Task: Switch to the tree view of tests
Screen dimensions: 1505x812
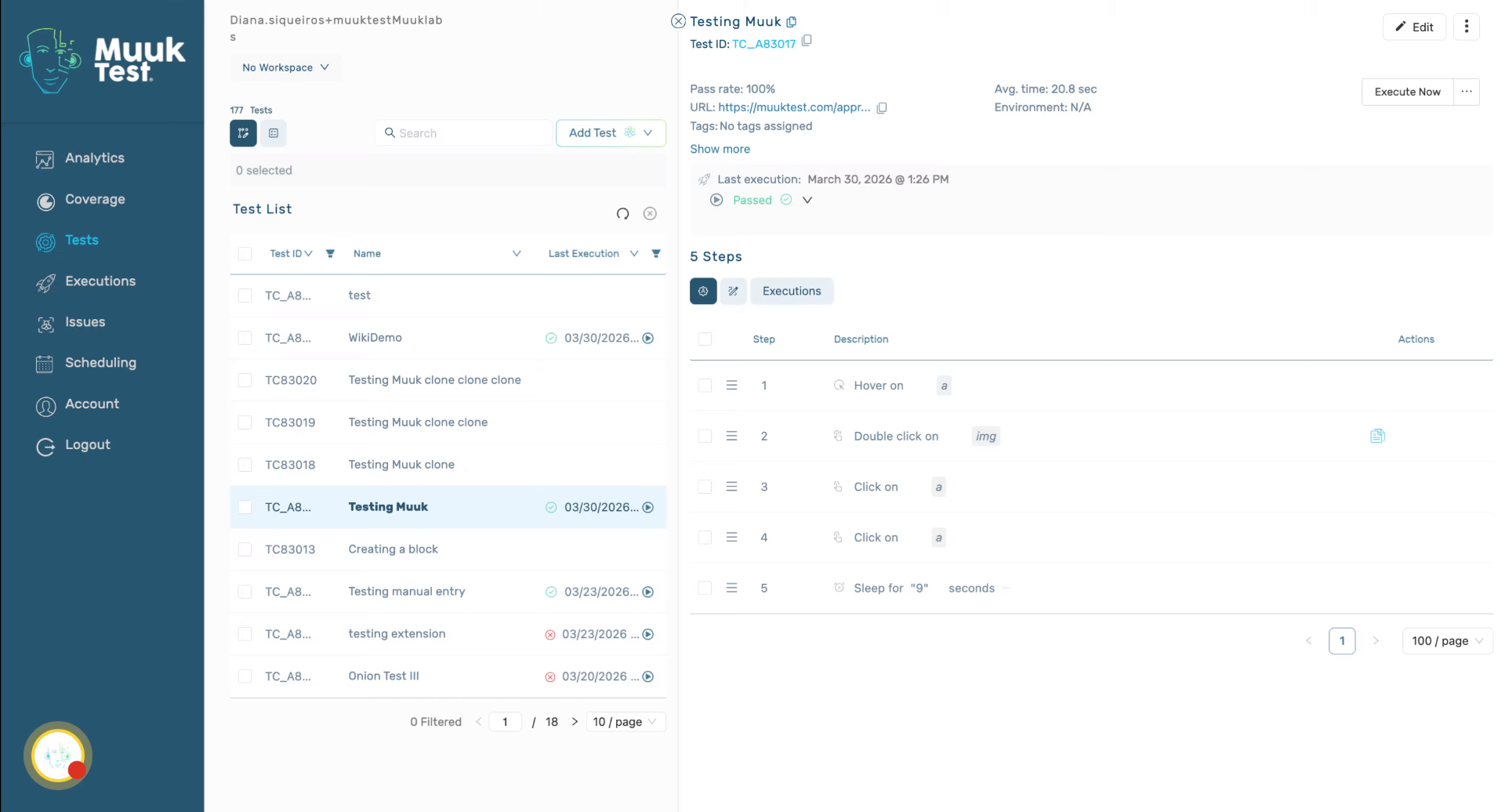Action: 243,133
